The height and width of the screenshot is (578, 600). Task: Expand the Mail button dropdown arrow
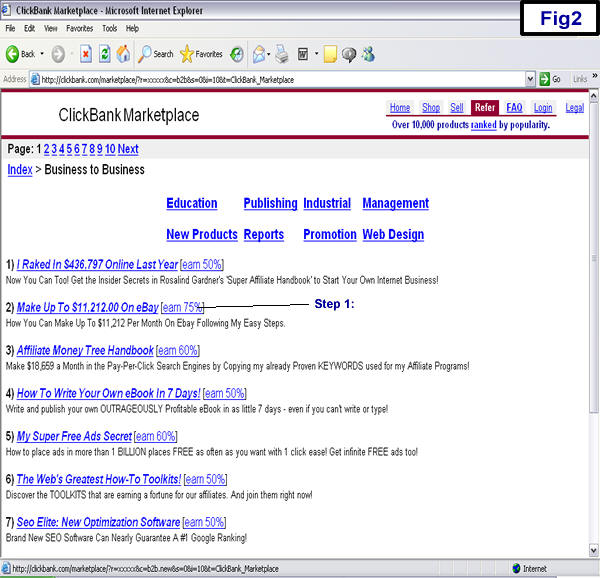pos(269,54)
